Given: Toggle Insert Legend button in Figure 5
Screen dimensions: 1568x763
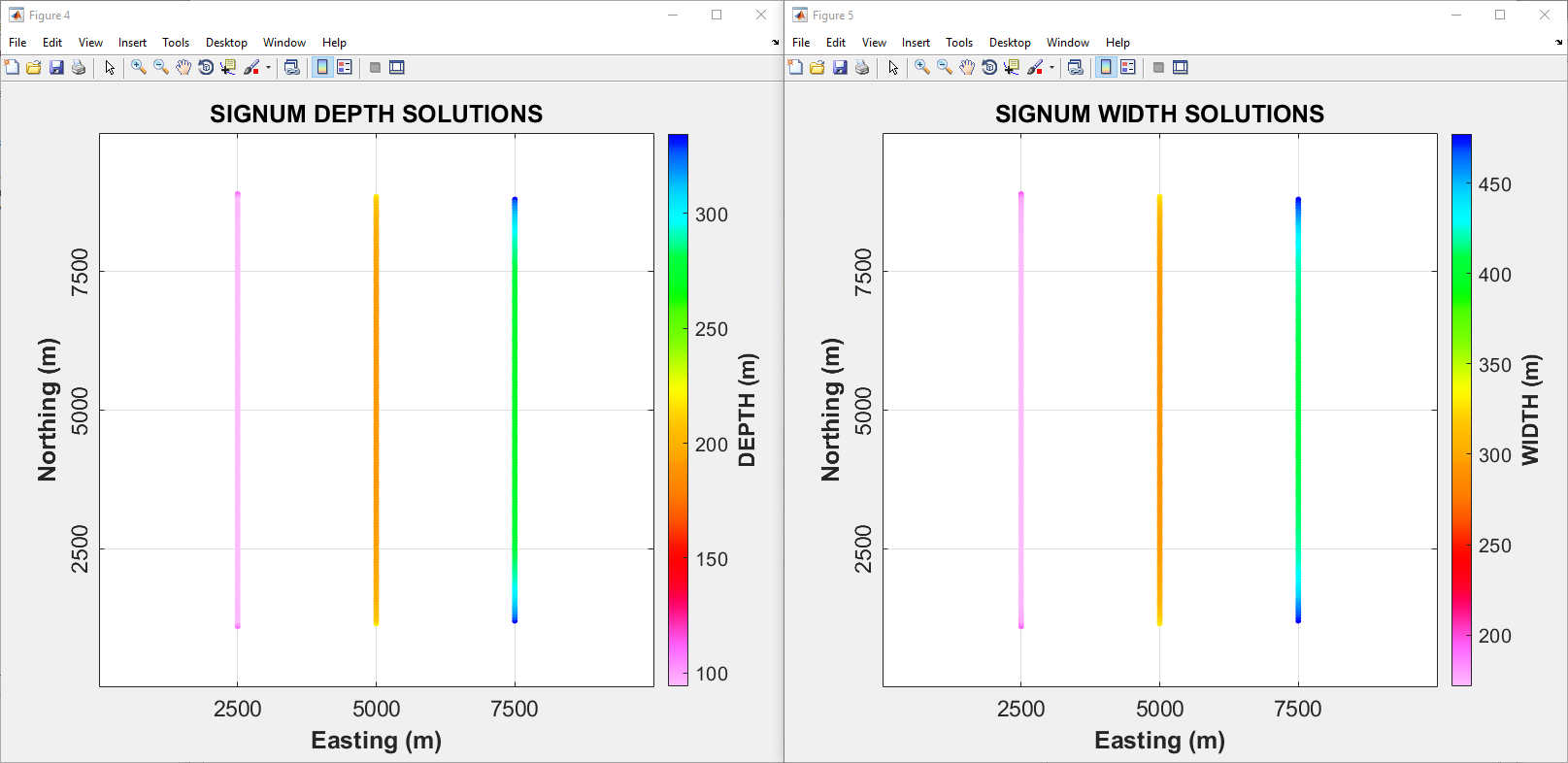Looking at the screenshot, I should click(1128, 67).
